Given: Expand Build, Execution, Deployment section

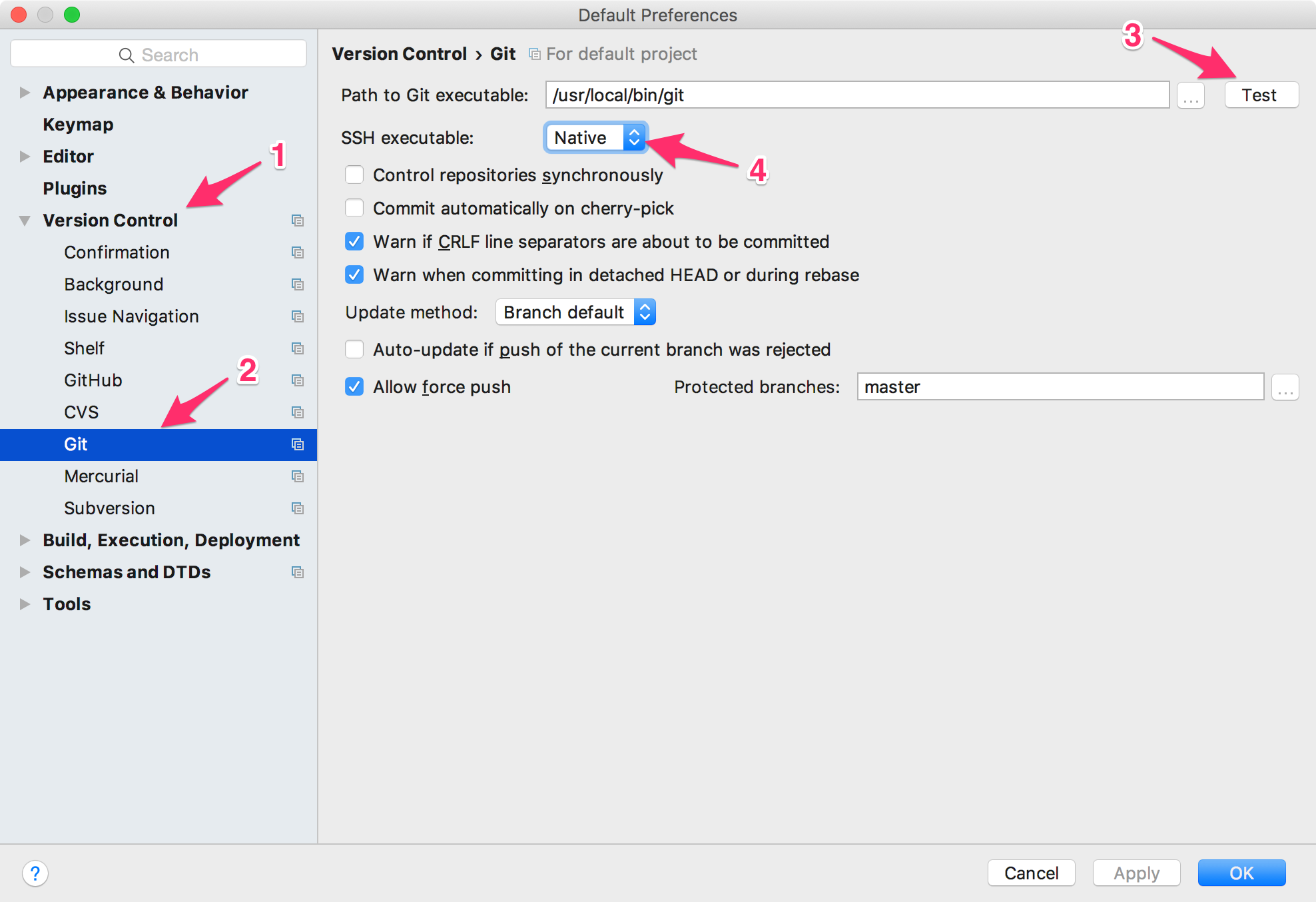Looking at the screenshot, I should 25,540.
